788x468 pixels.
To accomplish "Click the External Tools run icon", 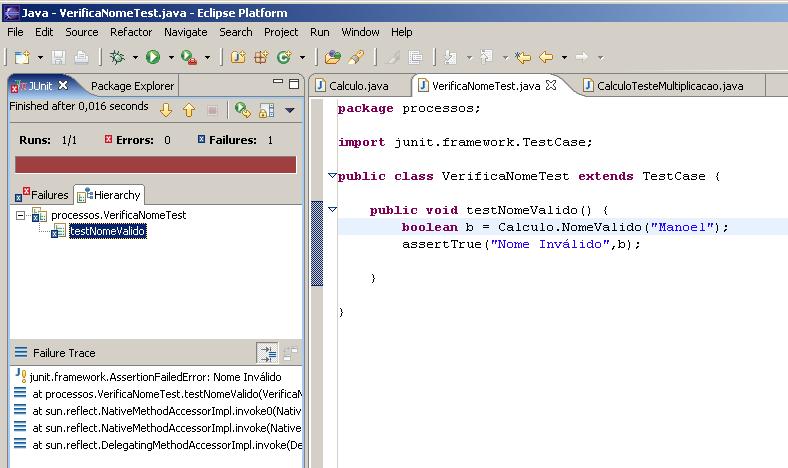I will click(189, 57).
